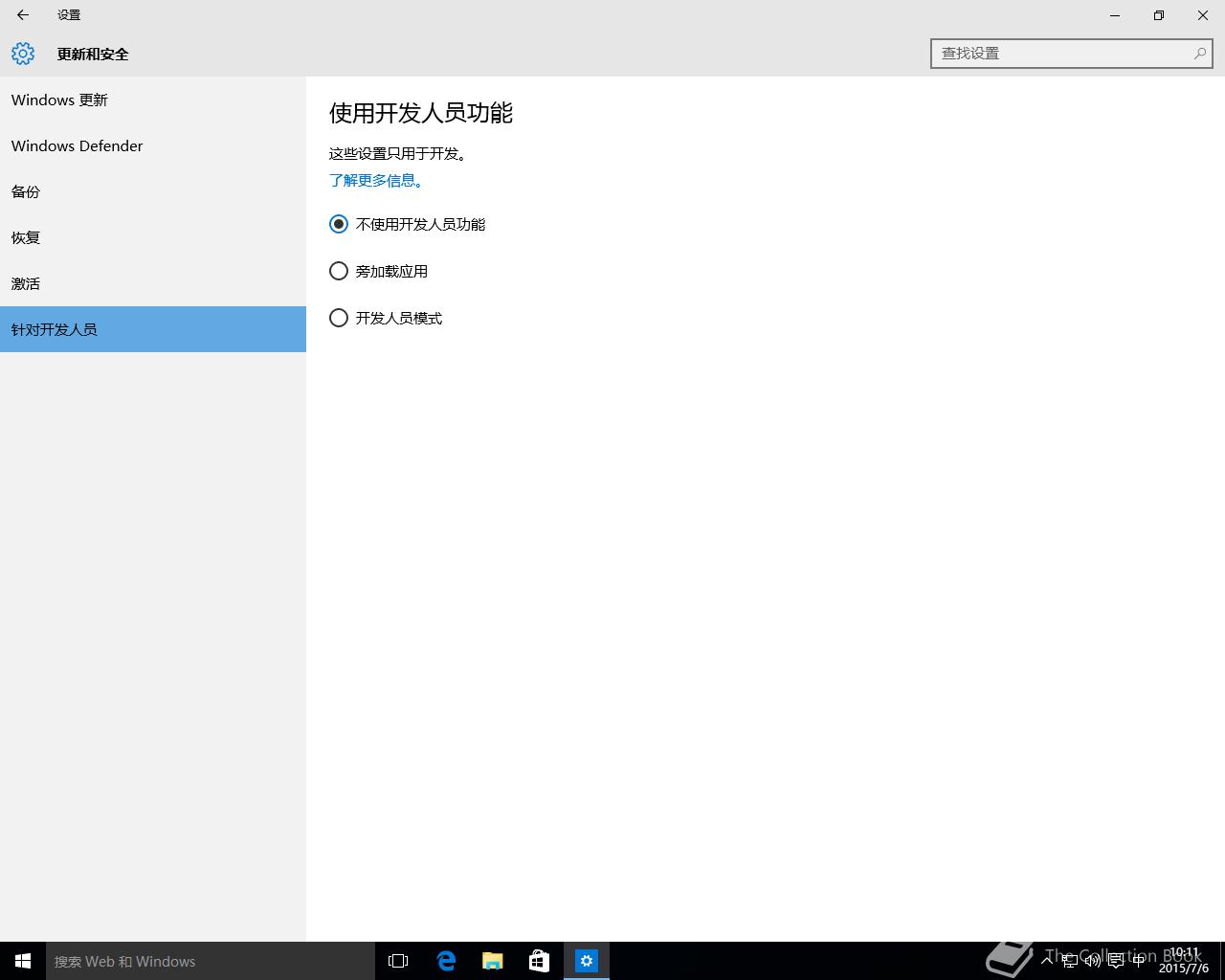The height and width of the screenshot is (980, 1225).
Task: Focus the 查找设置 search field
Action: click(x=1072, y=54)
